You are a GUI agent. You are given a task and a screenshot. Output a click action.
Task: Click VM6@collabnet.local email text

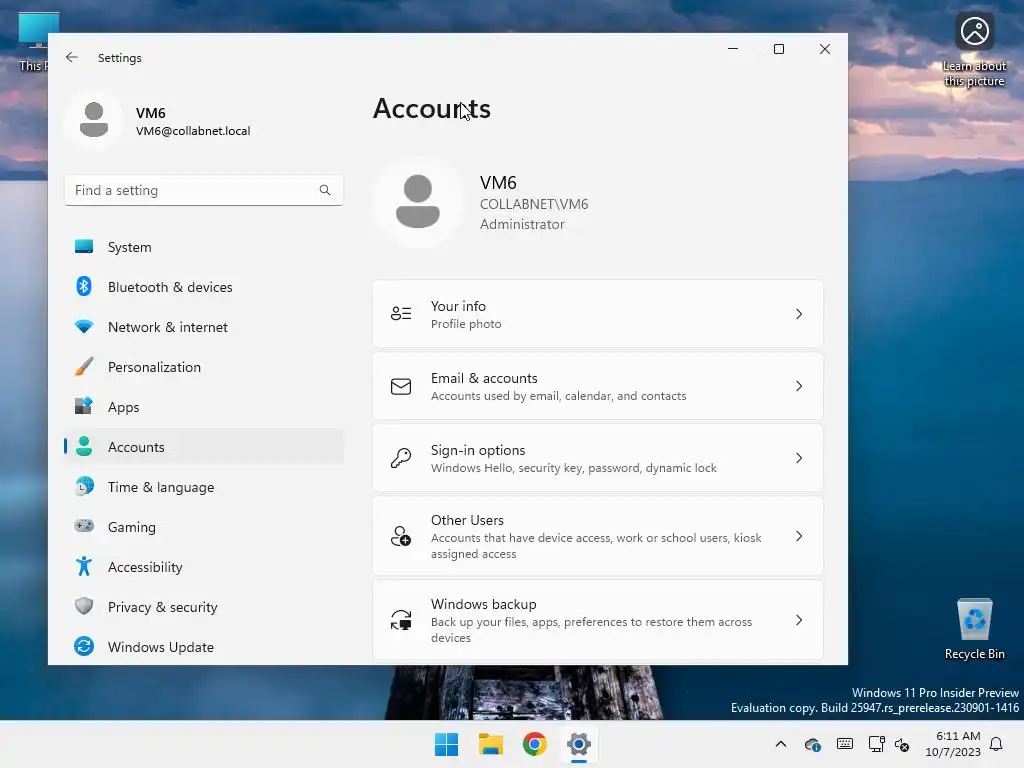193,131
